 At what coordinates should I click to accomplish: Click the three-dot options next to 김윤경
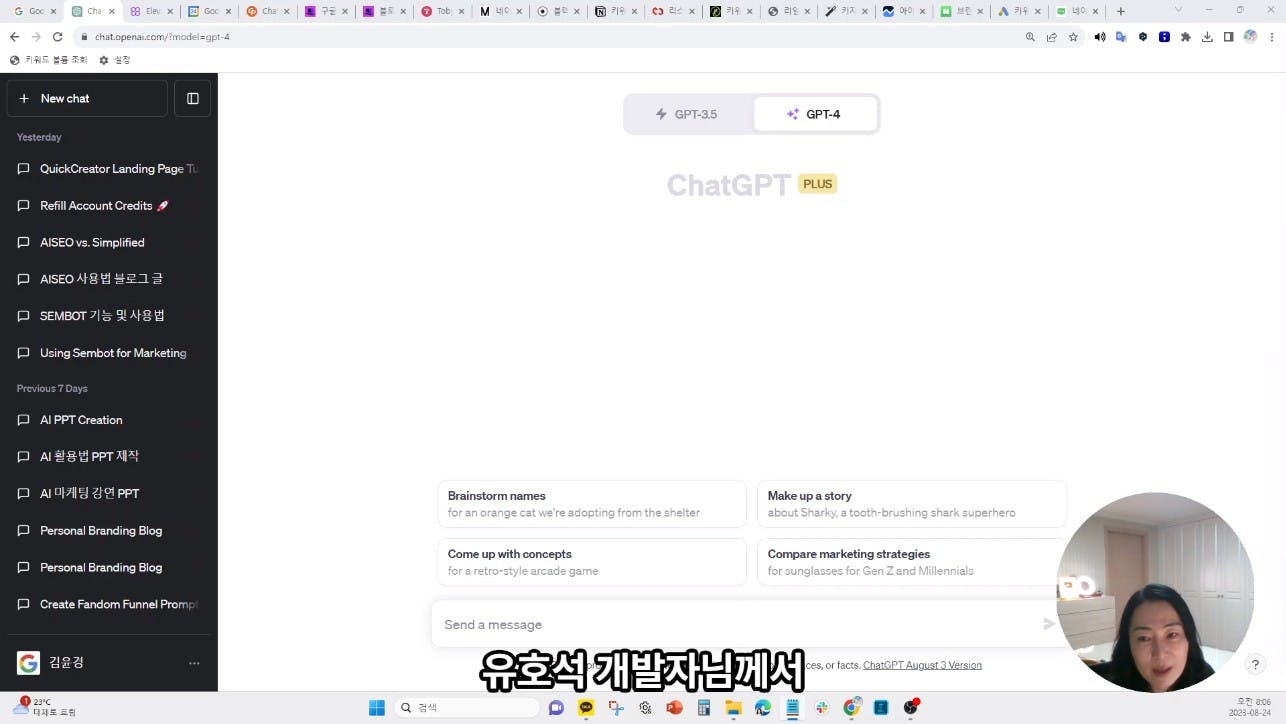tap(194, 663)
